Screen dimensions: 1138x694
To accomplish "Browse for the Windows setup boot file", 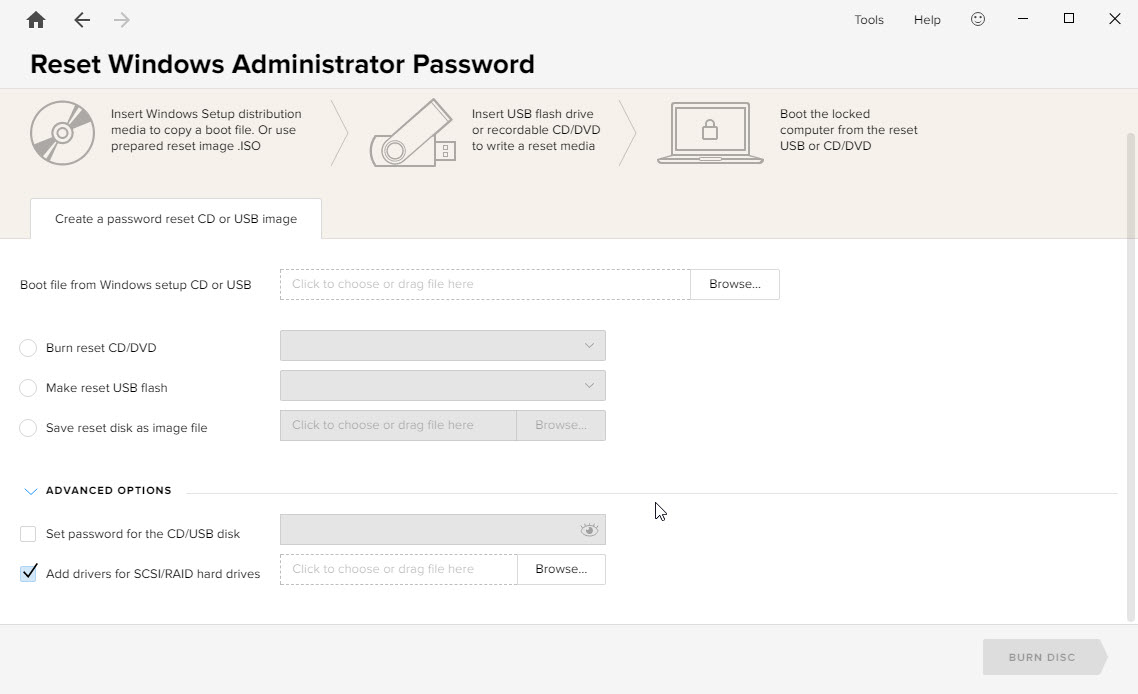I will (734, 284).
